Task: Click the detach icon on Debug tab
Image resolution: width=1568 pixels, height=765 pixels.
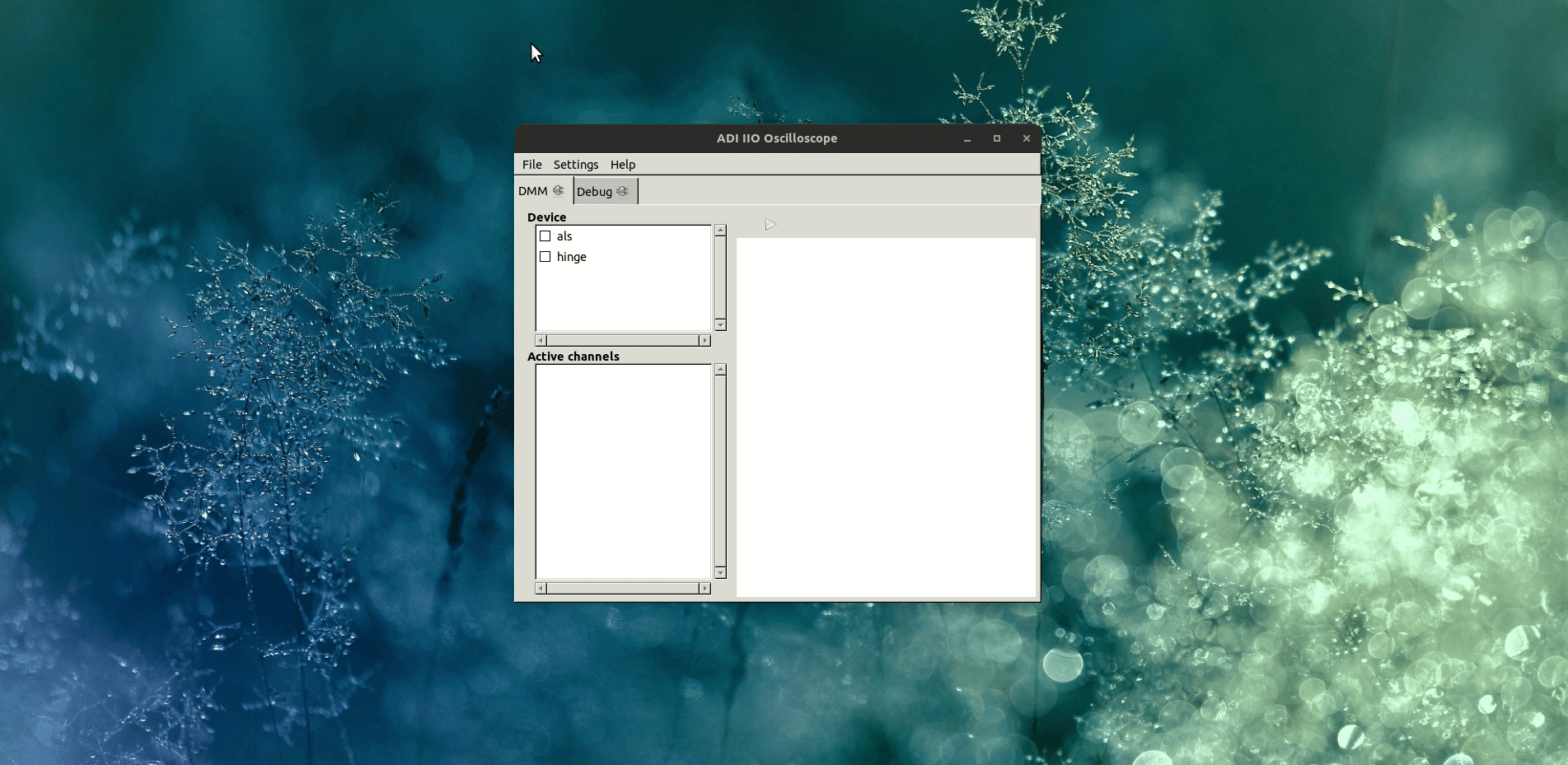Action: click(x=623, y=192)
